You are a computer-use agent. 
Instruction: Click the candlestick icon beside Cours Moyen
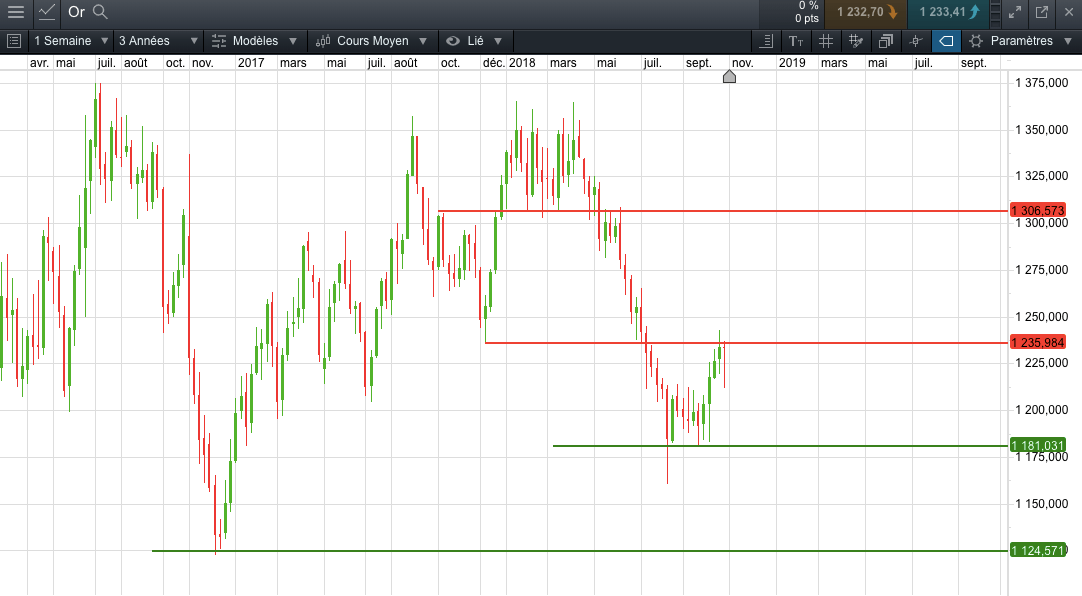323,41
